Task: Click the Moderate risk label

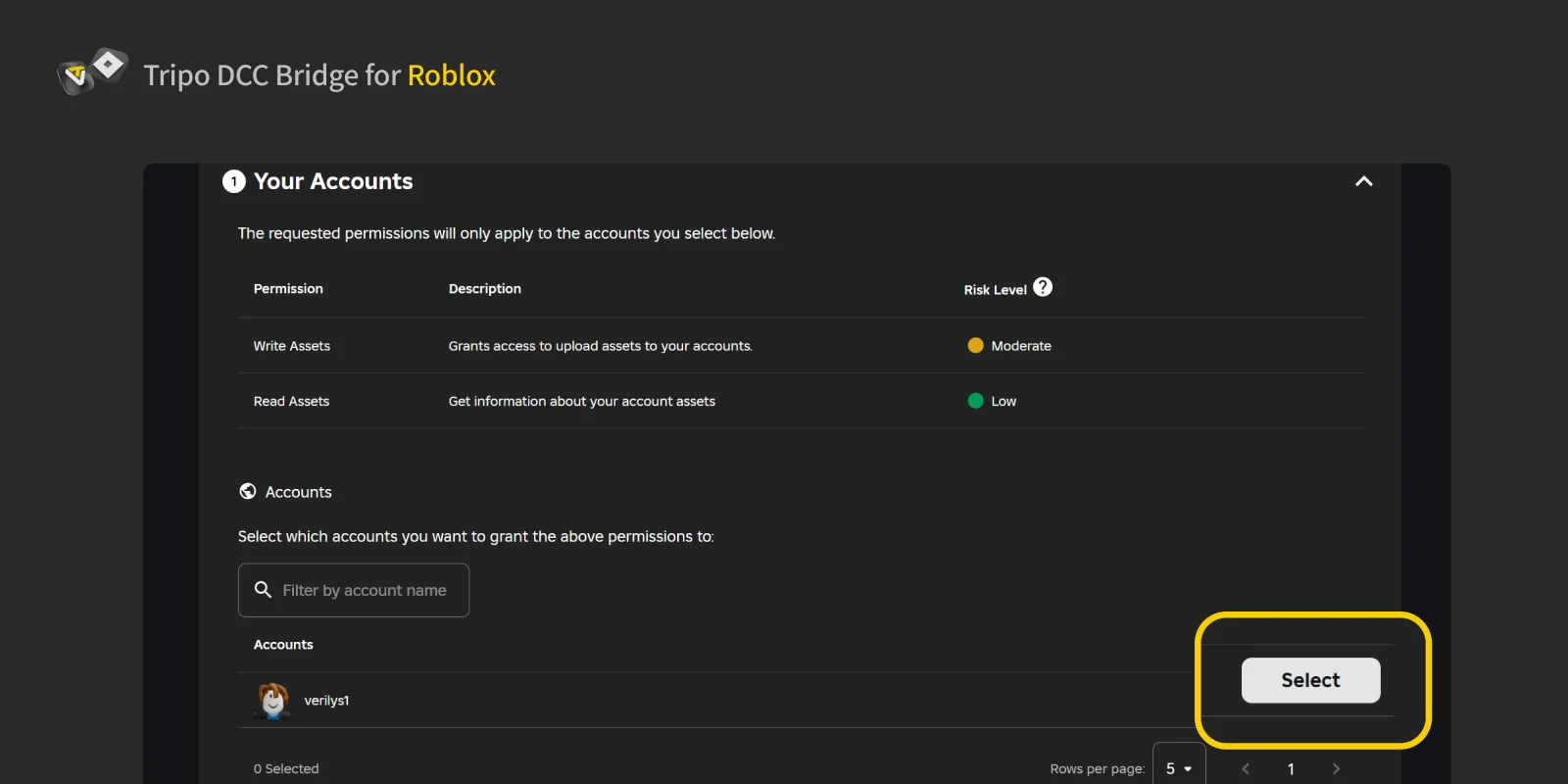Action: (1021, 346)
